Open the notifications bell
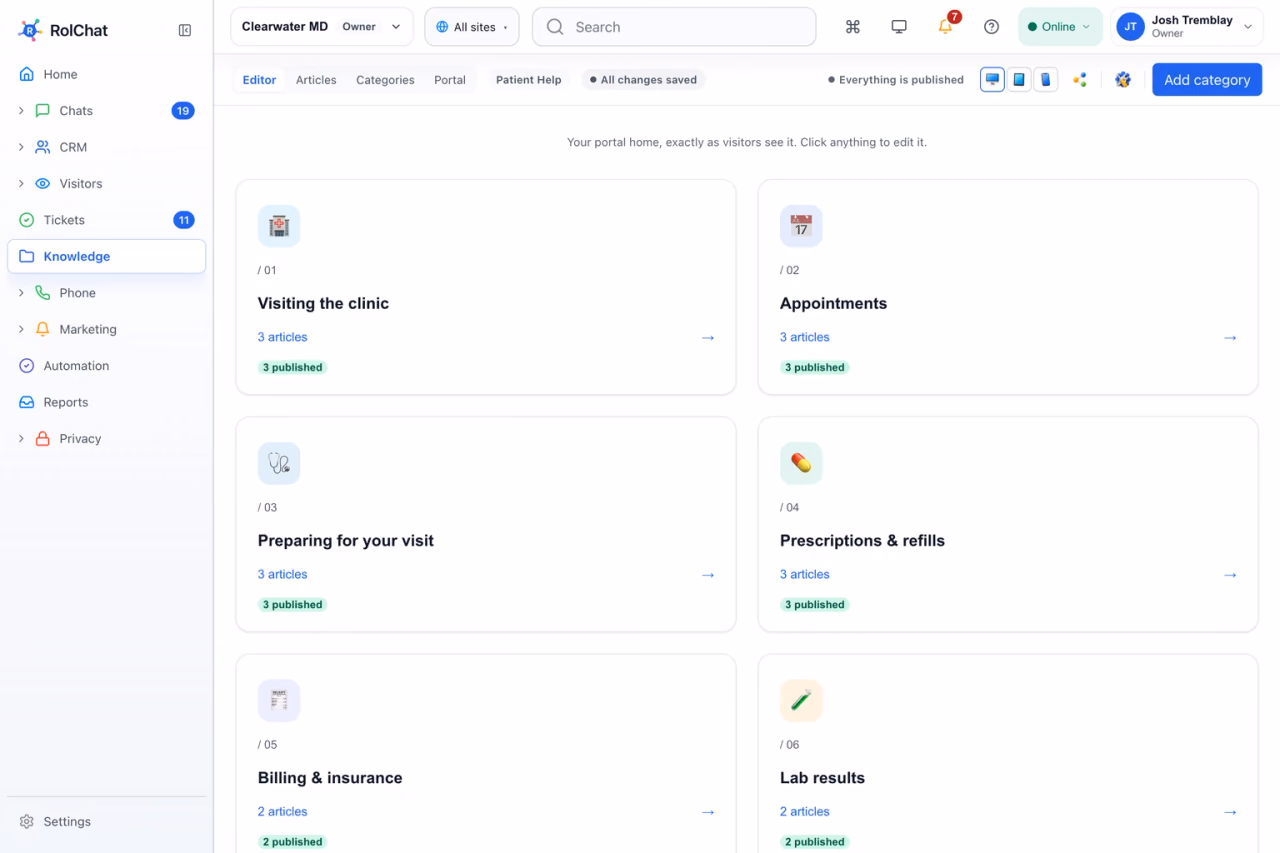1280x853 pixels. (x=945, y=27)
